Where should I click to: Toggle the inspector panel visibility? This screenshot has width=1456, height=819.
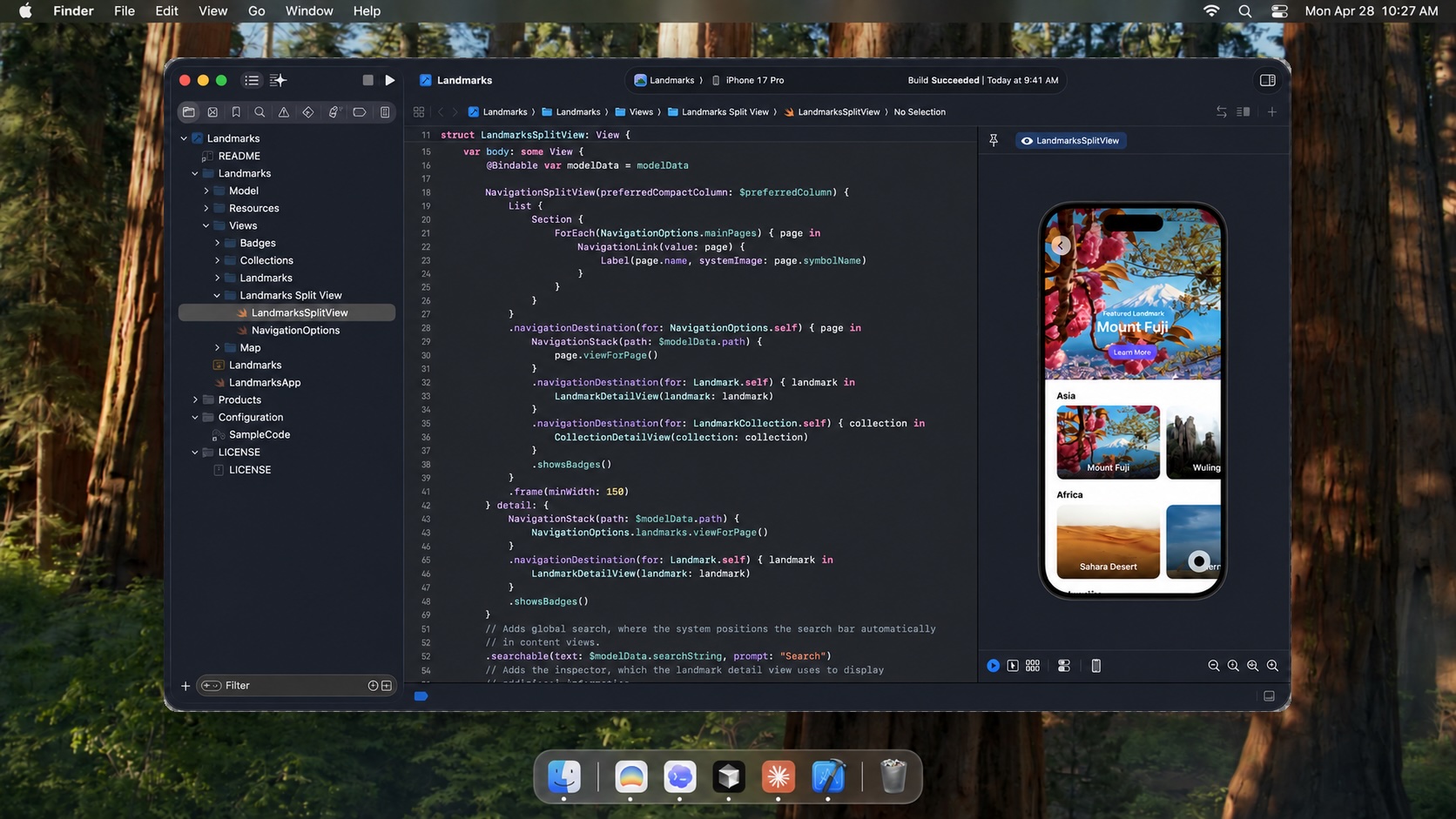coord(1268,80)
